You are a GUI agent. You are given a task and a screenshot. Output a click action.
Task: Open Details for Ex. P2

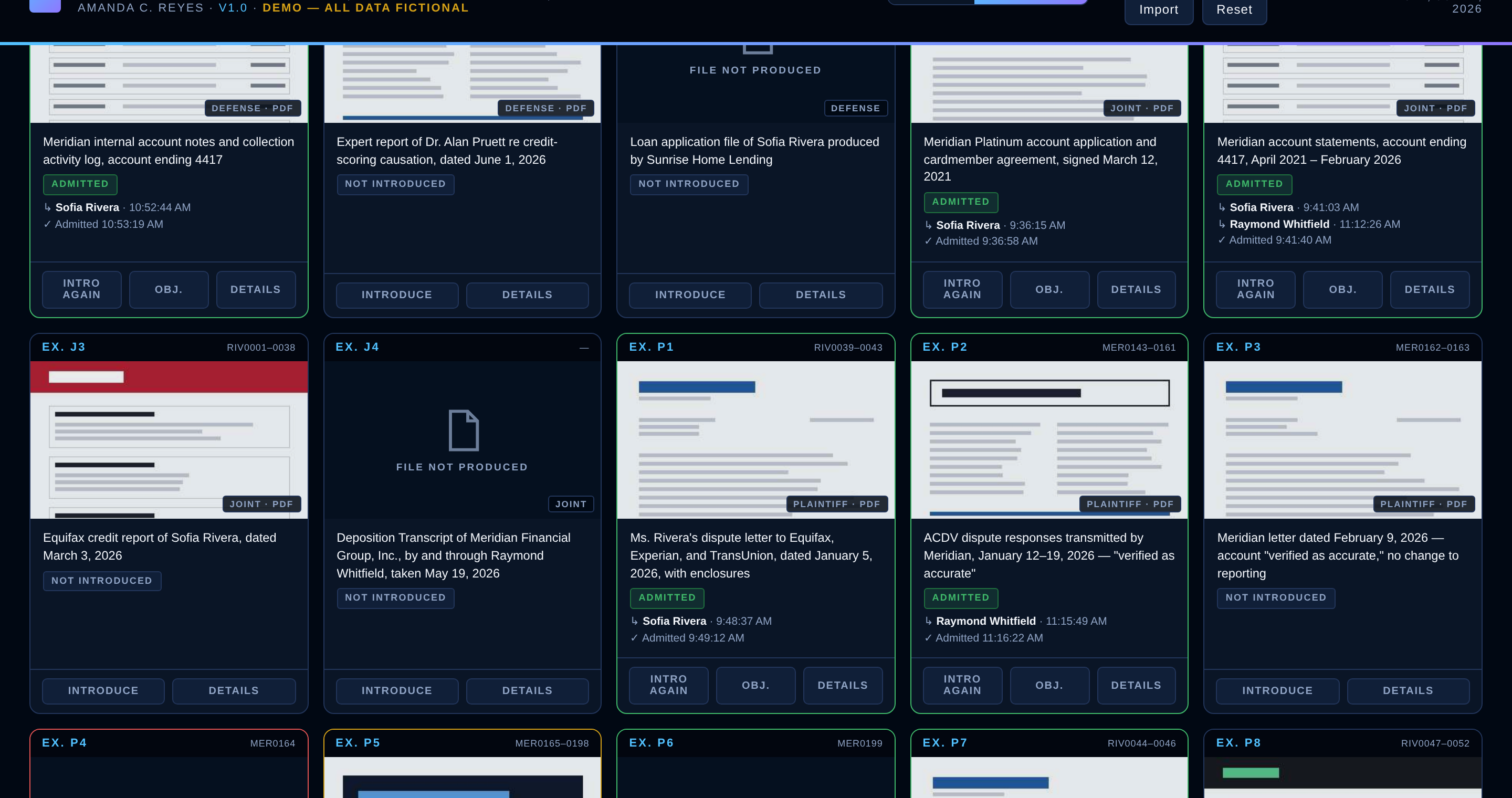point(1136,685)
